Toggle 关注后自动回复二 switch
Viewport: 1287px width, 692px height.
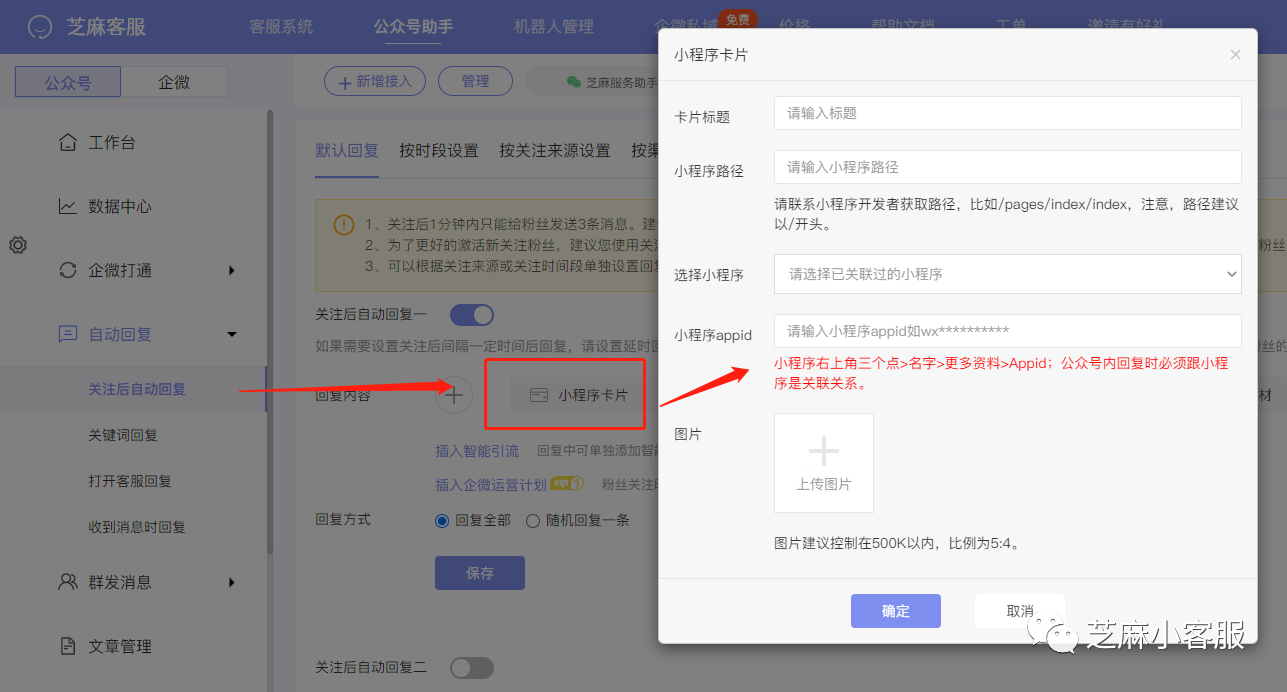point(472,667)
